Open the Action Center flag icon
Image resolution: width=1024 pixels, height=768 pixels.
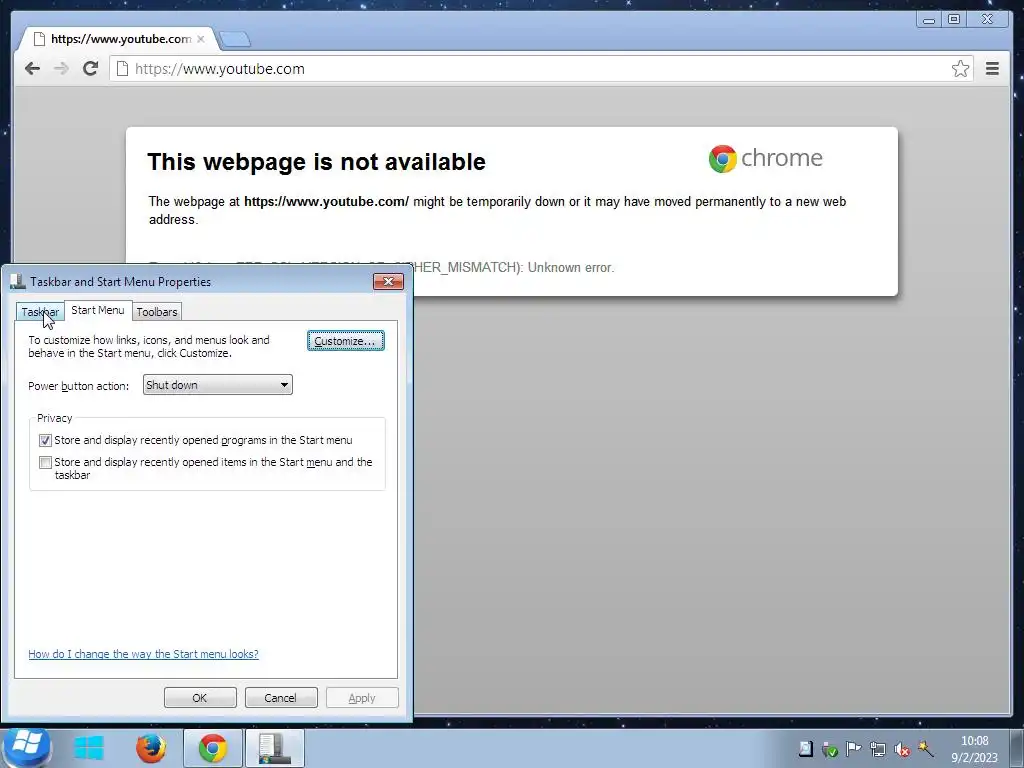853,749
